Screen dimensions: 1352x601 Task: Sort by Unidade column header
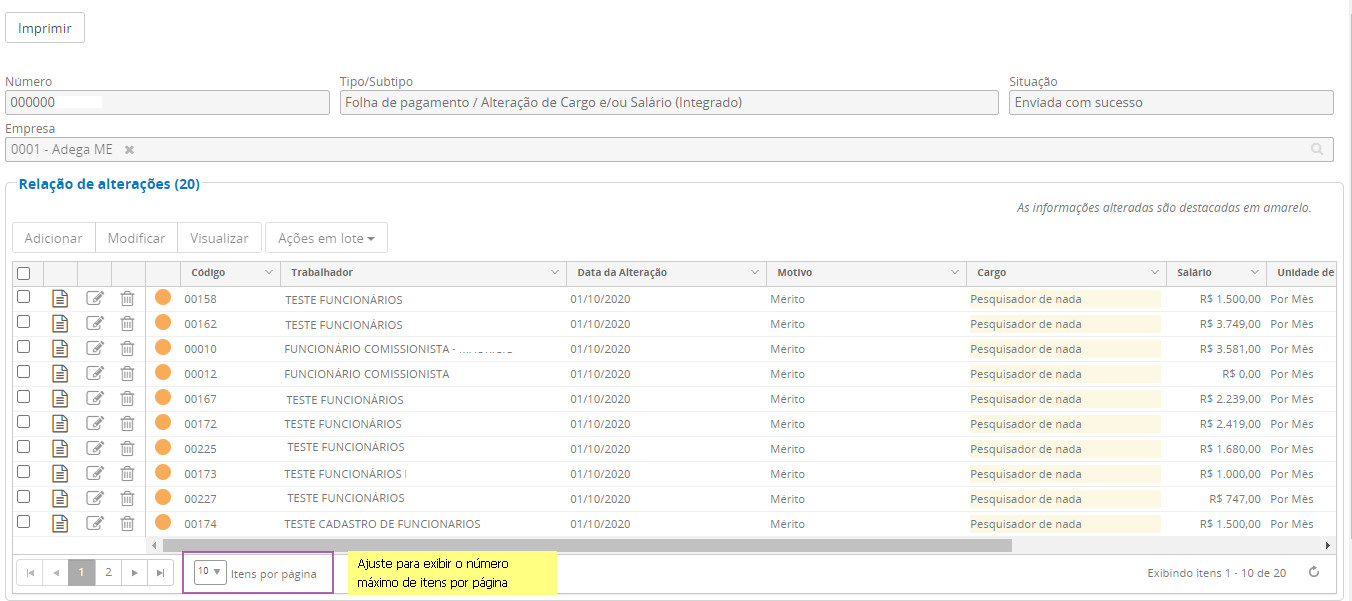[1304, 273]
